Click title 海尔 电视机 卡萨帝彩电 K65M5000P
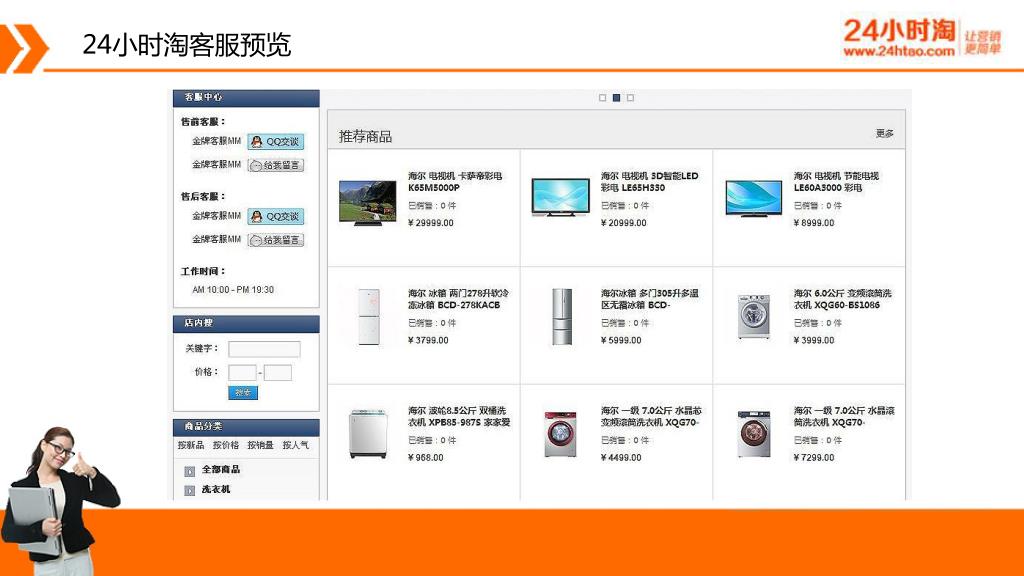 (455, 182)
